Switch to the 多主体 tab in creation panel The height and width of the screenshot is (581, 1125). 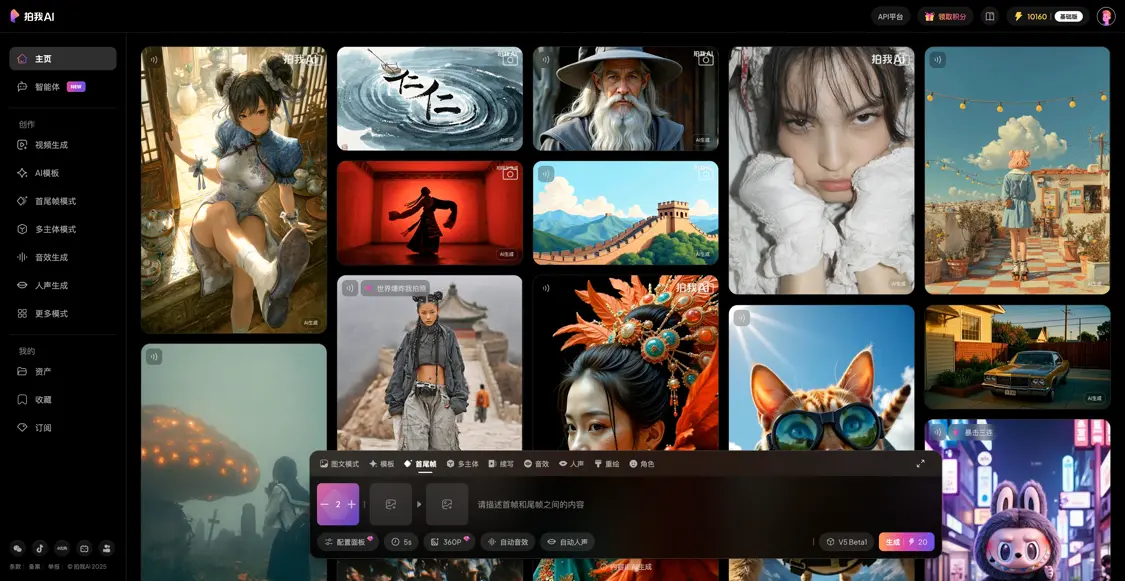[x=462, y=464]
